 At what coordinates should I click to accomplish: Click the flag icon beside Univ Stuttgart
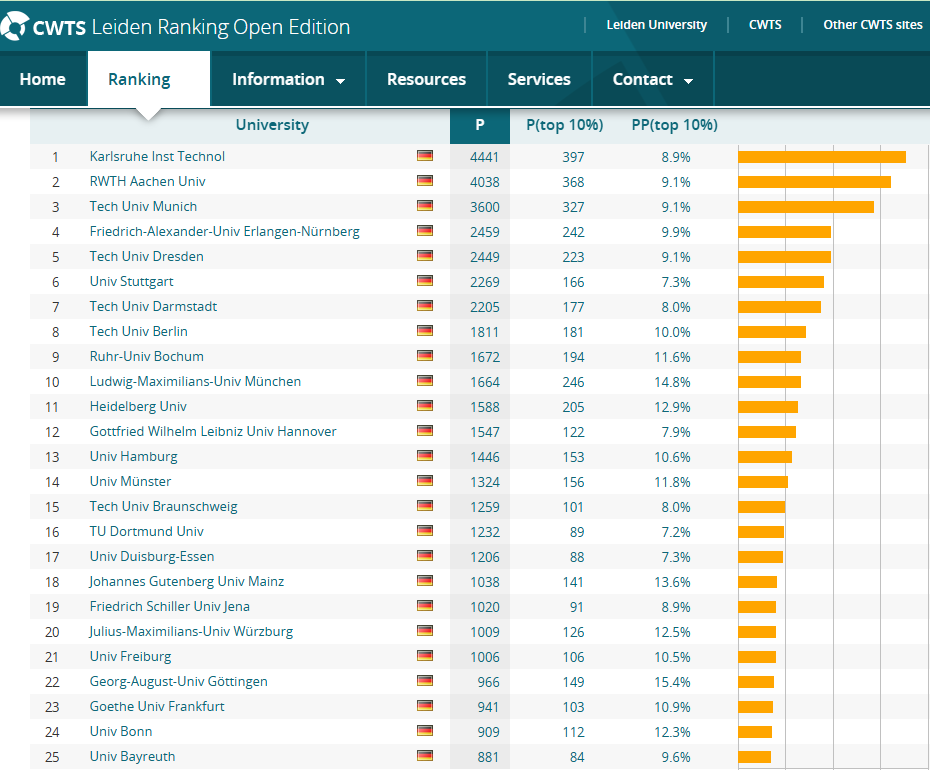(x=425, y=281)
